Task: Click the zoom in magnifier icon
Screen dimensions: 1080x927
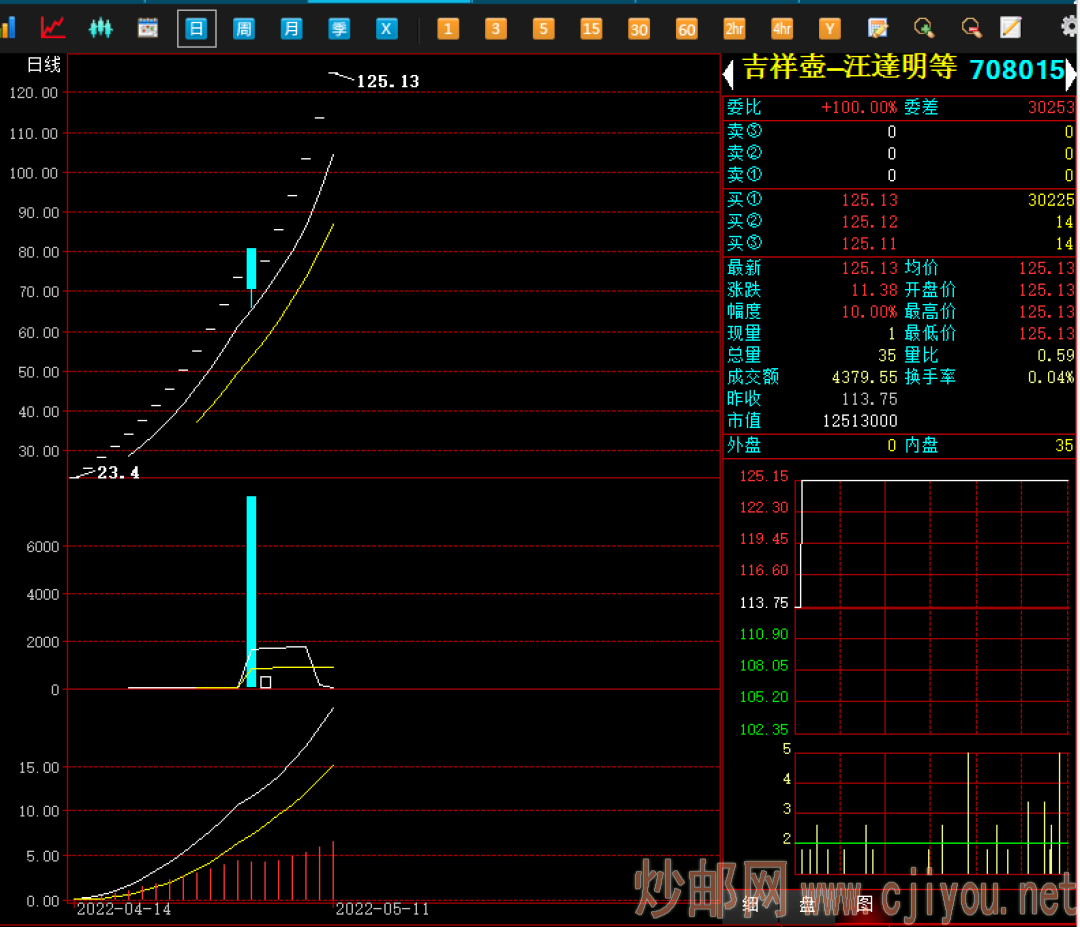Action: (923, 28)
